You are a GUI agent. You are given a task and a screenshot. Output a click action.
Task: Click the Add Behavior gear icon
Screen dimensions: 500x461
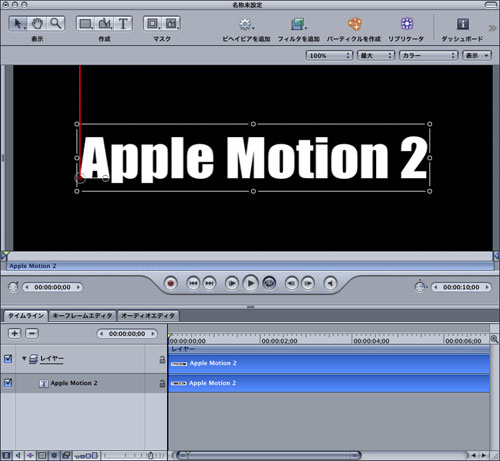pos(246,24)
